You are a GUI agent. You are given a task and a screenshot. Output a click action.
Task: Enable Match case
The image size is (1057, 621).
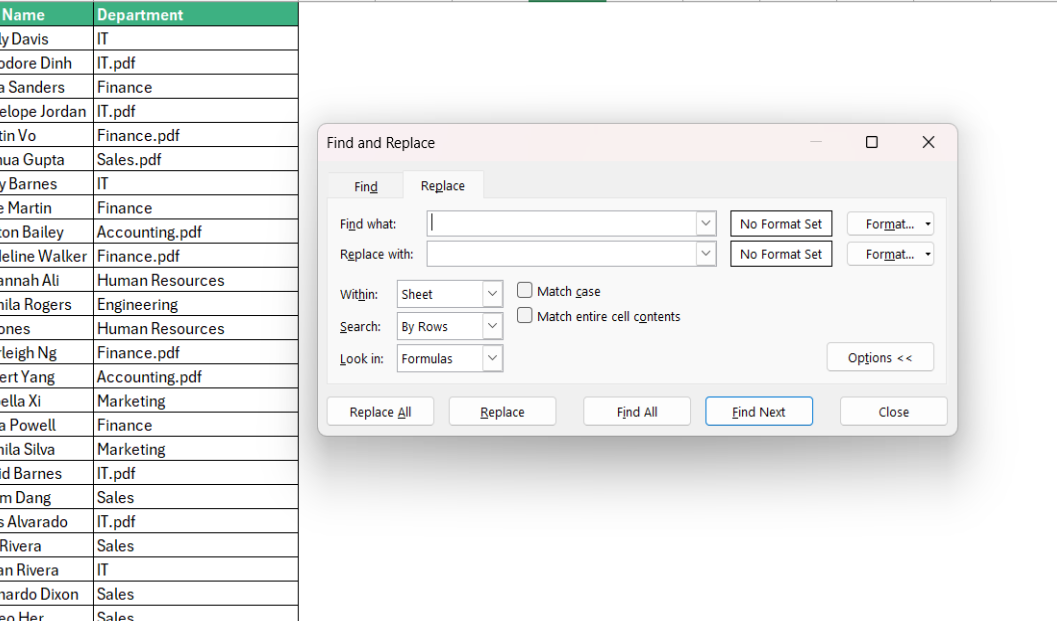524,290
